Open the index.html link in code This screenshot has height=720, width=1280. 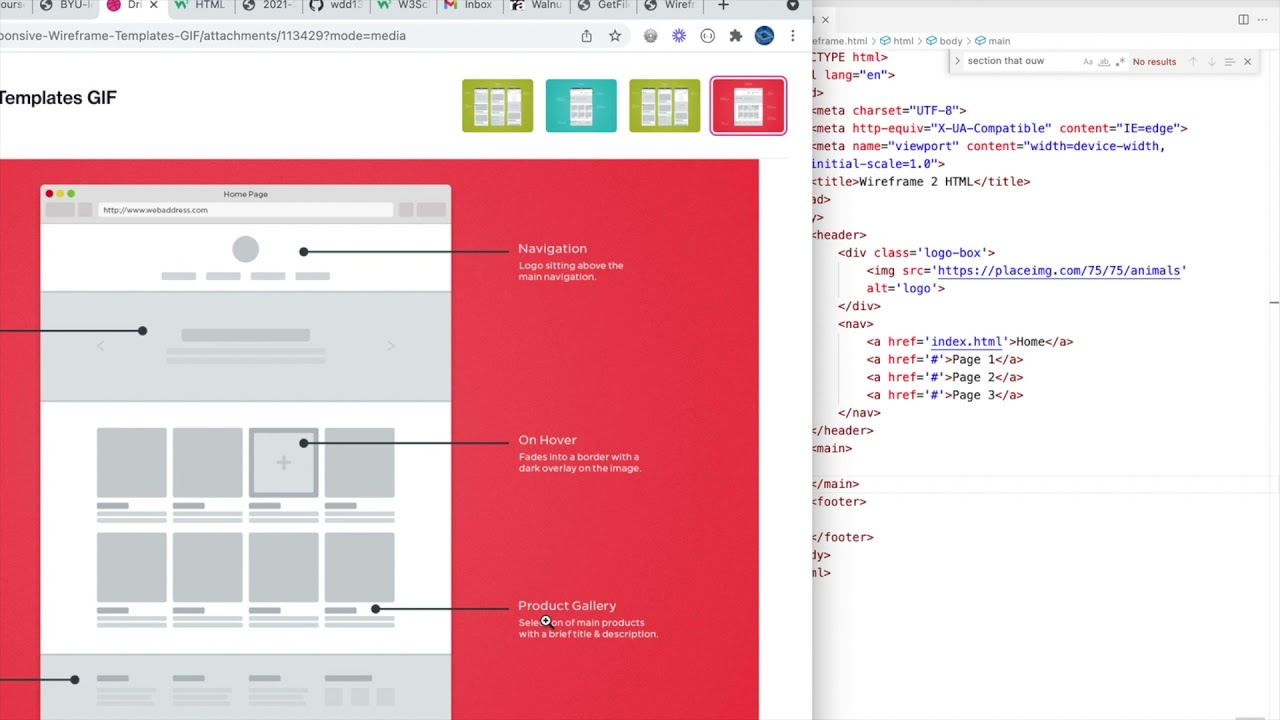click(x=969, y=342)
